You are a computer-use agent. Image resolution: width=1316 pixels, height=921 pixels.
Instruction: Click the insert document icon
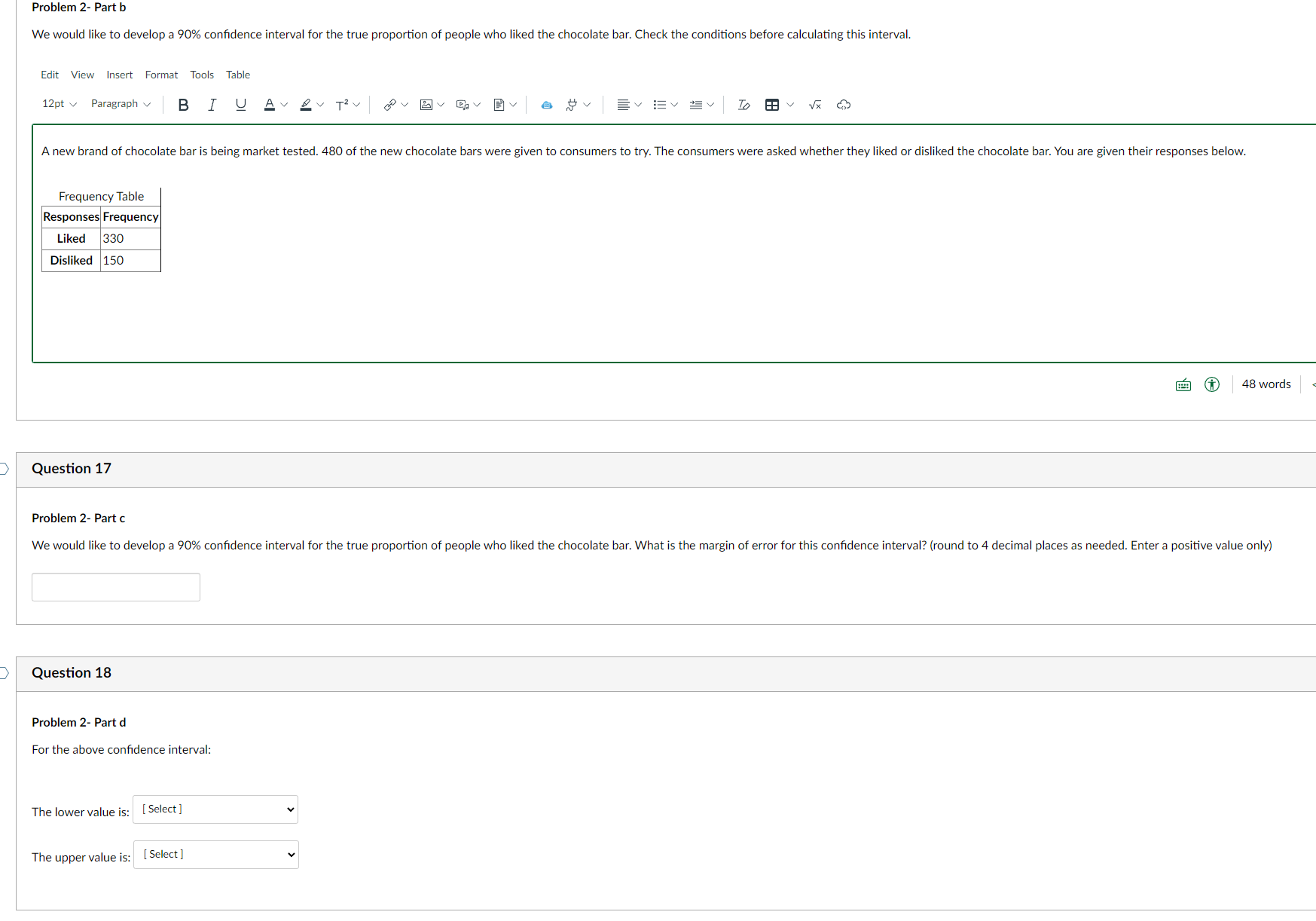pyautogui.click(x=499, y=105)
